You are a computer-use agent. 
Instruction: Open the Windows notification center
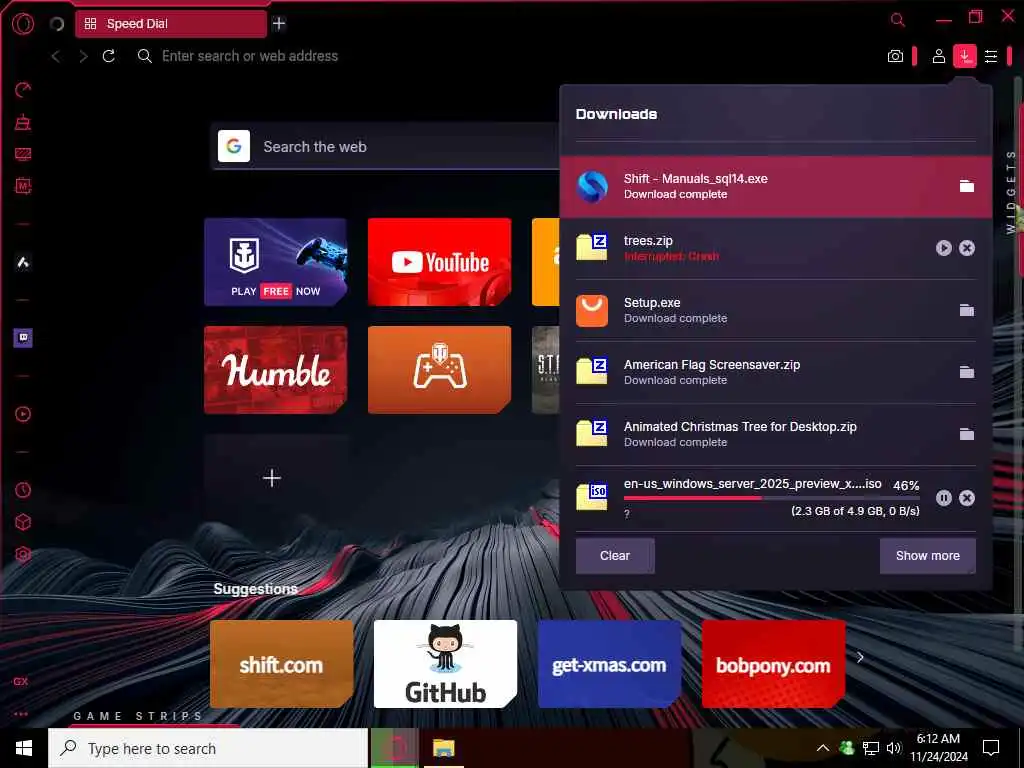[991, 748]
